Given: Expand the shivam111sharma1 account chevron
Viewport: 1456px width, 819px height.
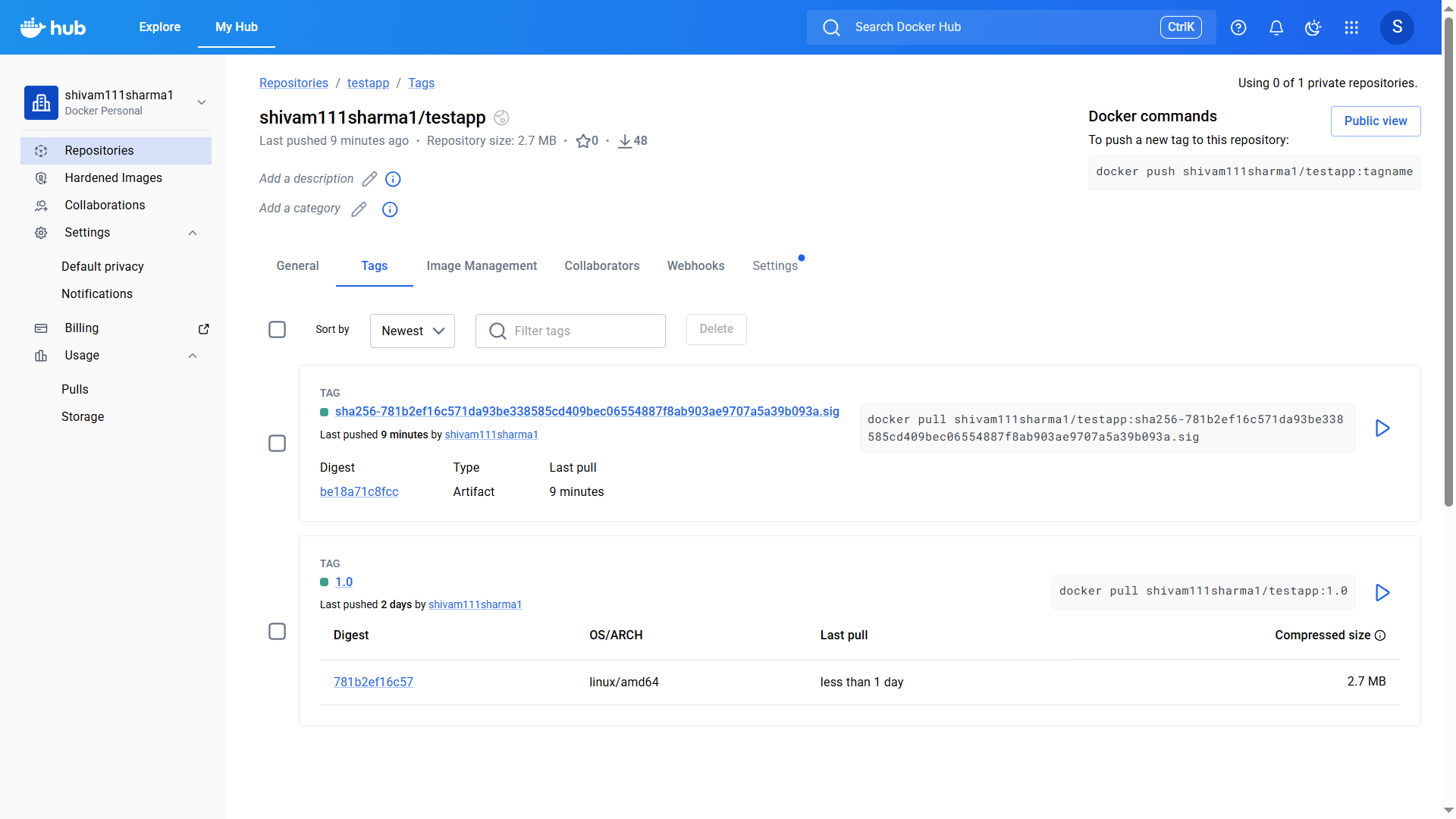Looking at the screenshot, I should (201, 102).
